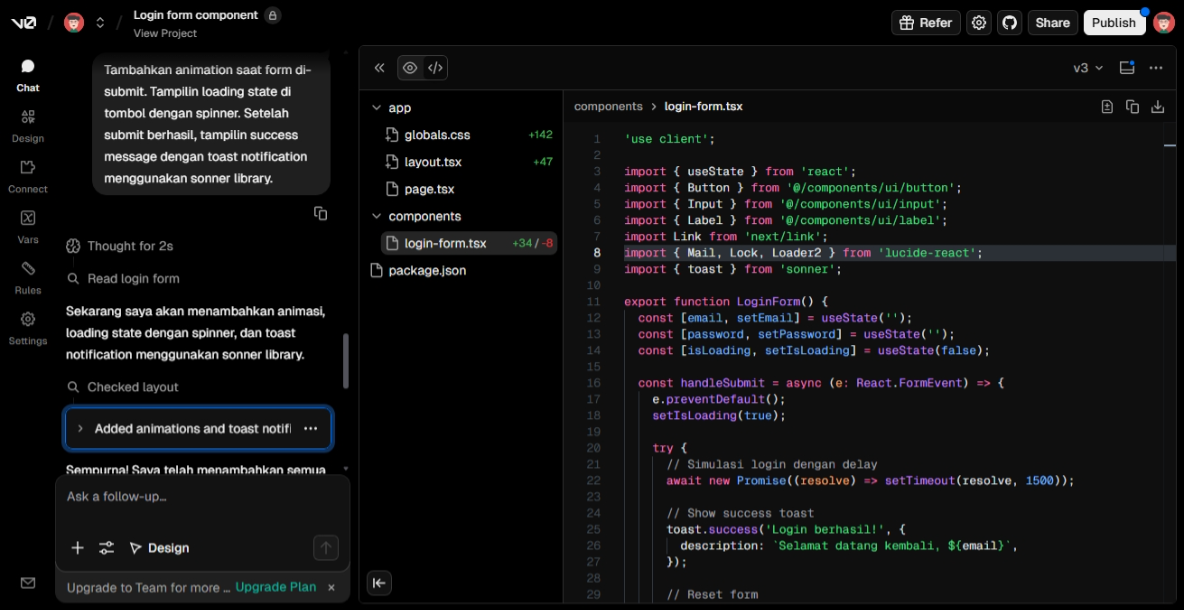
Task: Open the Rules panel
Action: (x=27, y=274)
